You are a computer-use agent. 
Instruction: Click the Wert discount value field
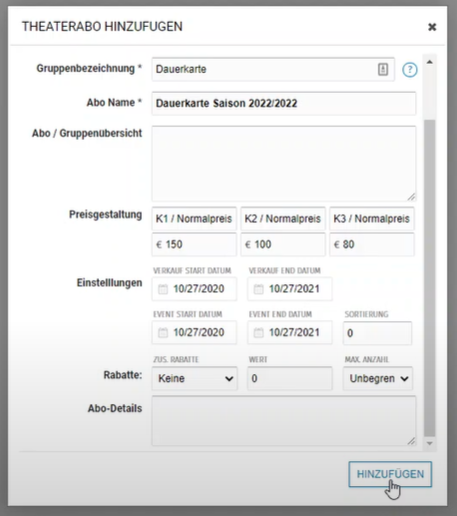(x=290, y=379)
